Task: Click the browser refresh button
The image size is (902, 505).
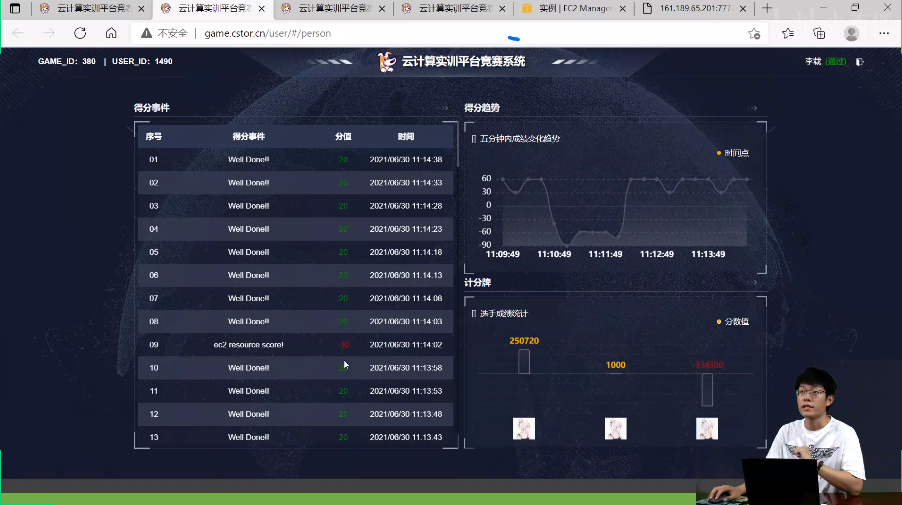Action: click(x=80, y=33)
